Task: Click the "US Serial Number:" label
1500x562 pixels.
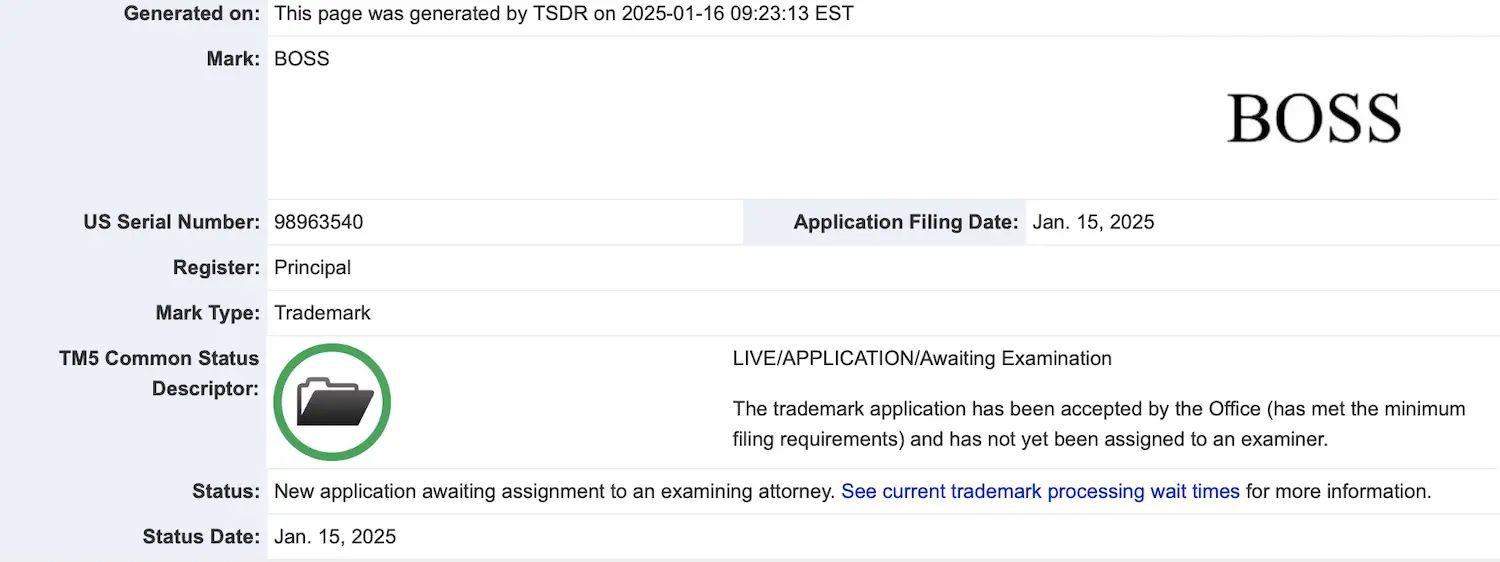Action: click(171, 222)
